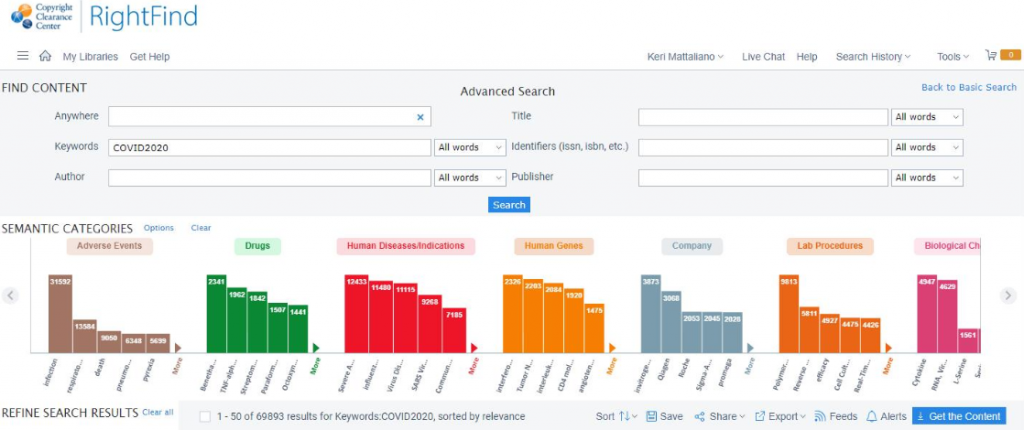Click Get the Content button

959,416
